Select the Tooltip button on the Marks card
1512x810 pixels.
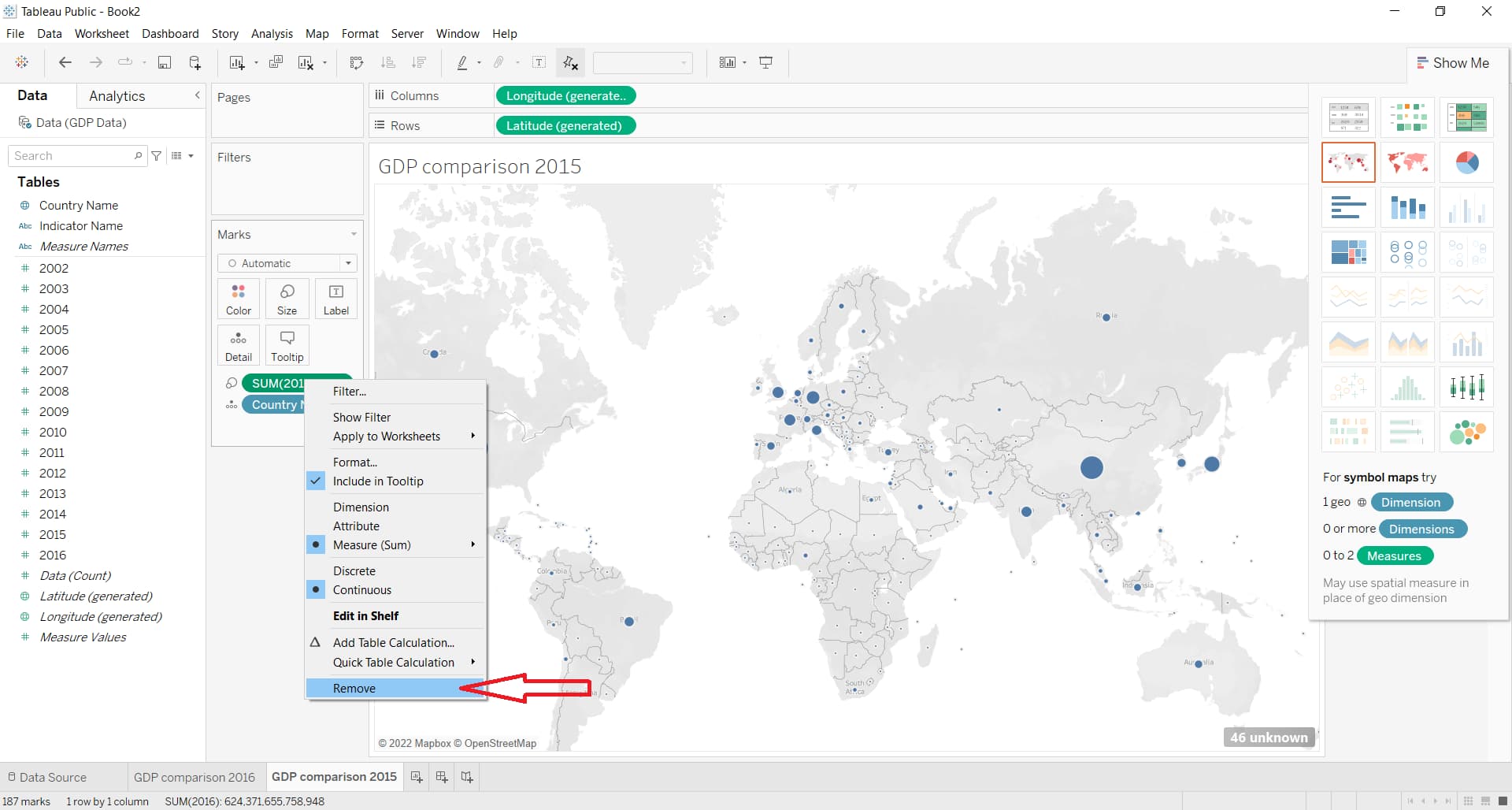287,345
